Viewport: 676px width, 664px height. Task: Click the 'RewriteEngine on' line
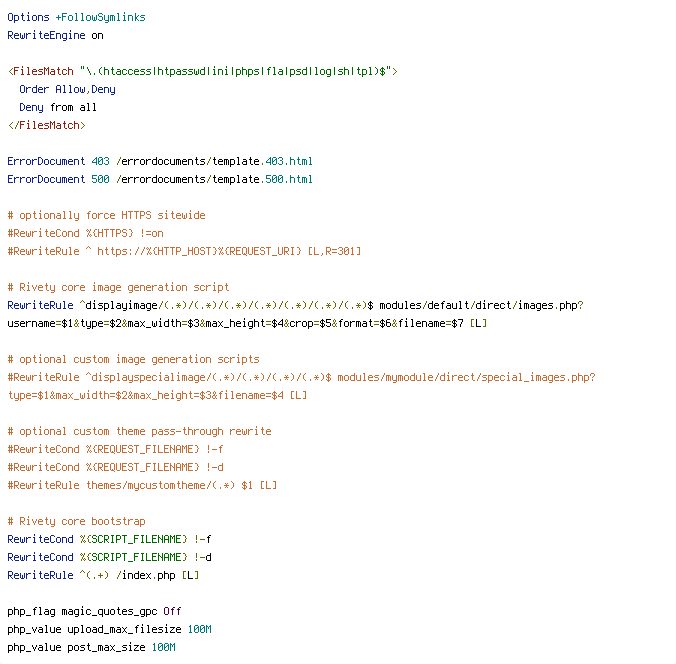(x=55, y=35)
